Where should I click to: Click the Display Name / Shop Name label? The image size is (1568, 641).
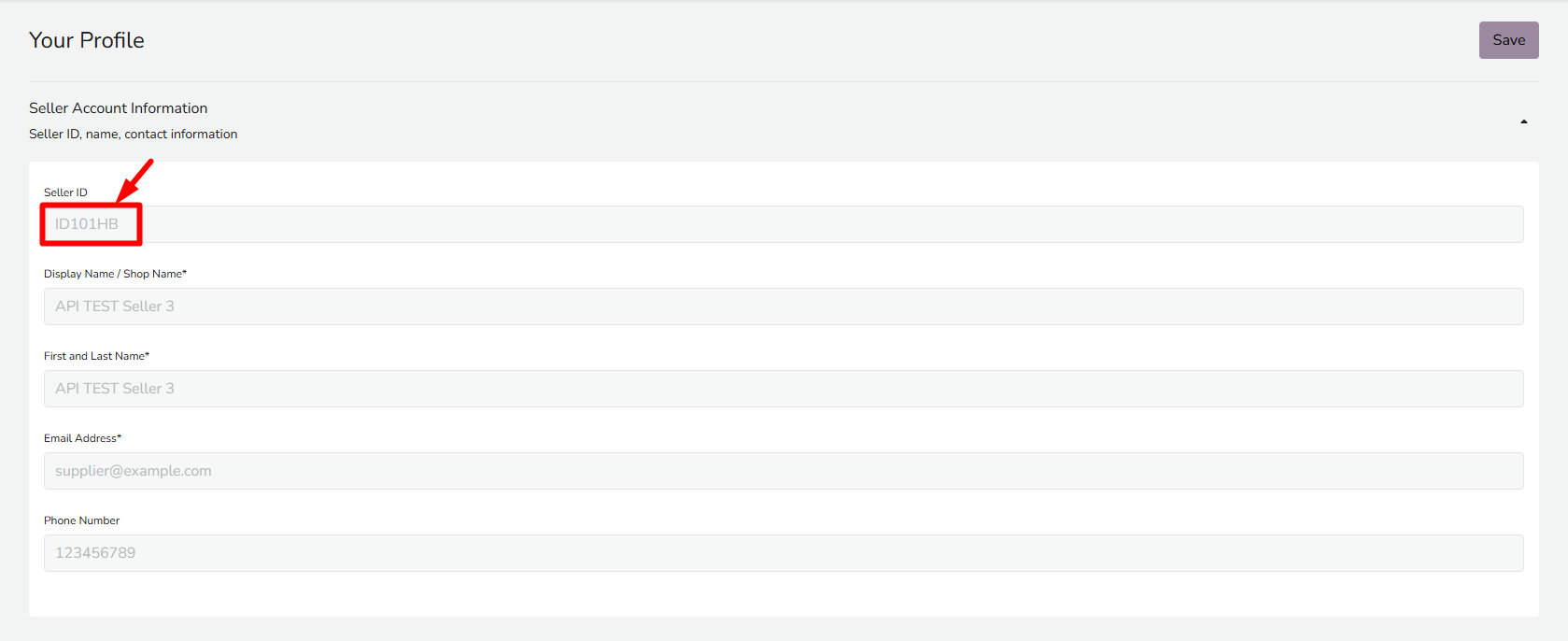click(114, 274)
